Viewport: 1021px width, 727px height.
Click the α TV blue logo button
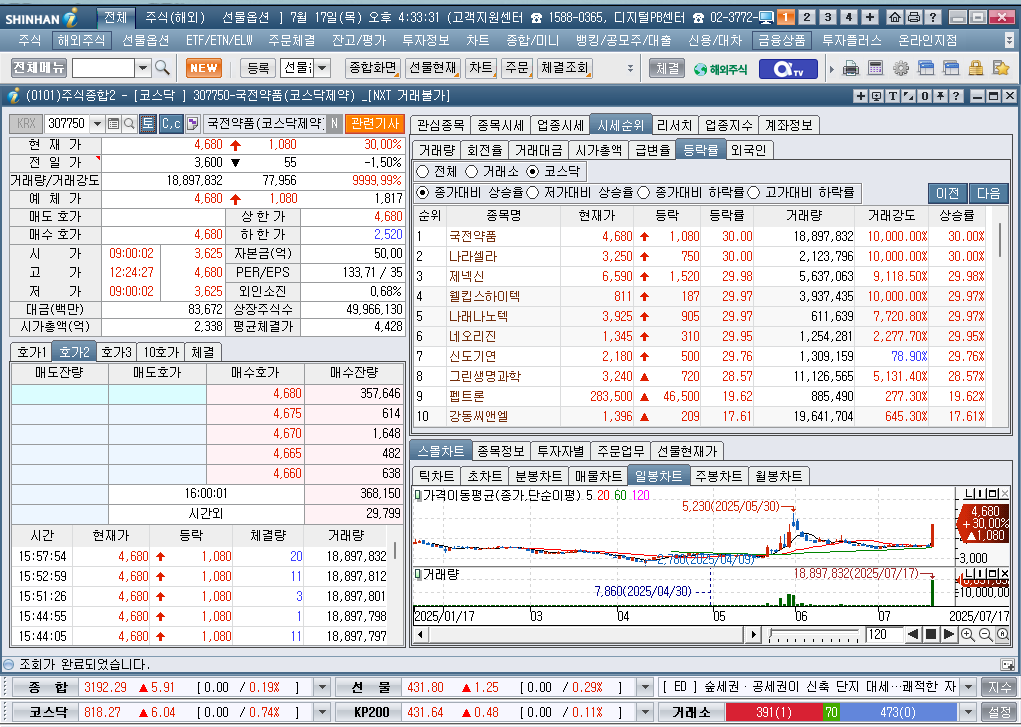tap(788, 68)
